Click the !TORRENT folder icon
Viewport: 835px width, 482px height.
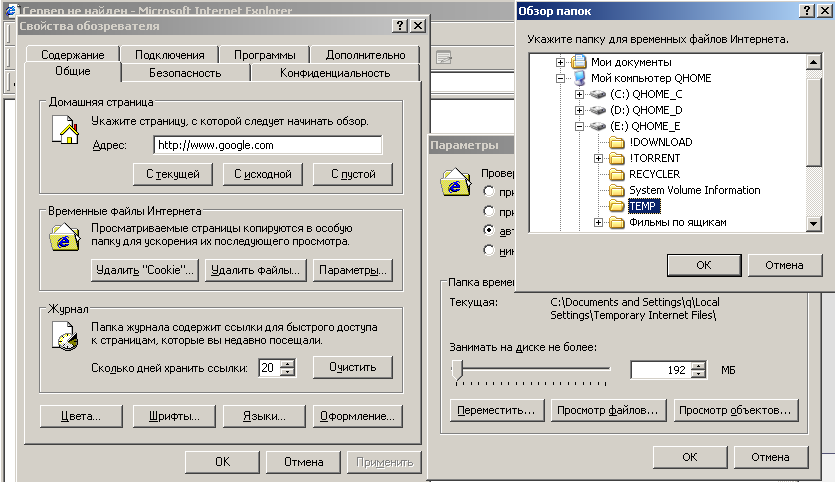(x=617, y=158)
